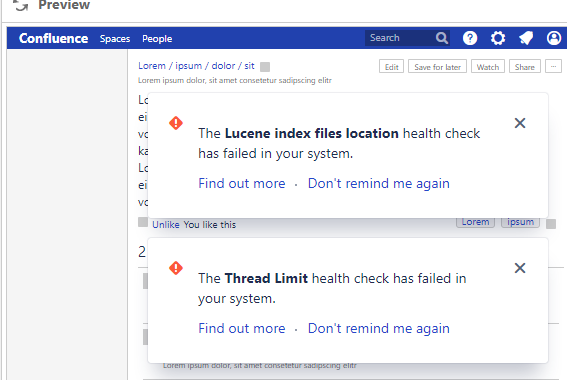The width and height of the screenshot is (567, 380).
Task: Open the sit breadcrumb link
Action: (x=249, y=66)
